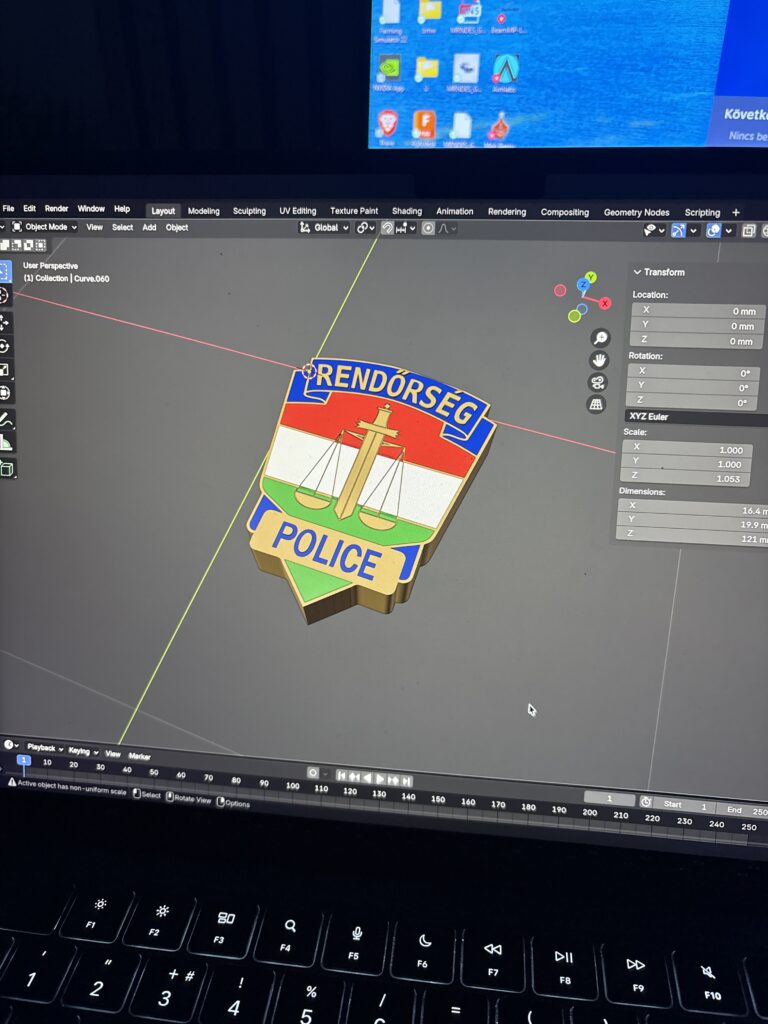This screenshot has height=1024, width=768.
Task: Select the Rotate tool in left toolbar
Action: 4,346
